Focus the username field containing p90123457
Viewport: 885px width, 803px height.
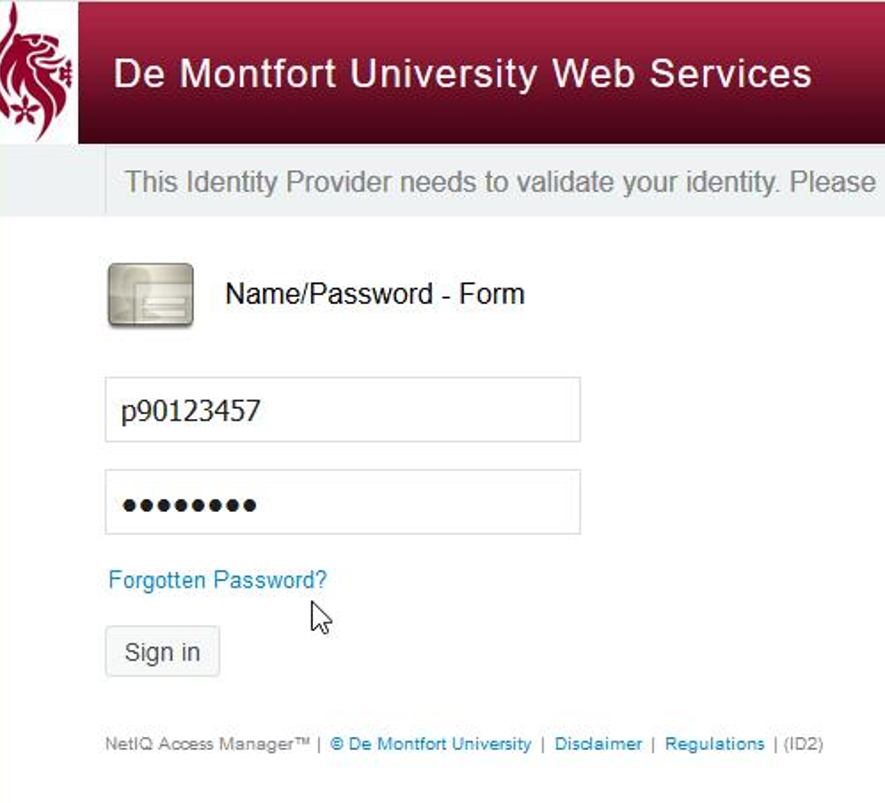(x=342, y=410)
